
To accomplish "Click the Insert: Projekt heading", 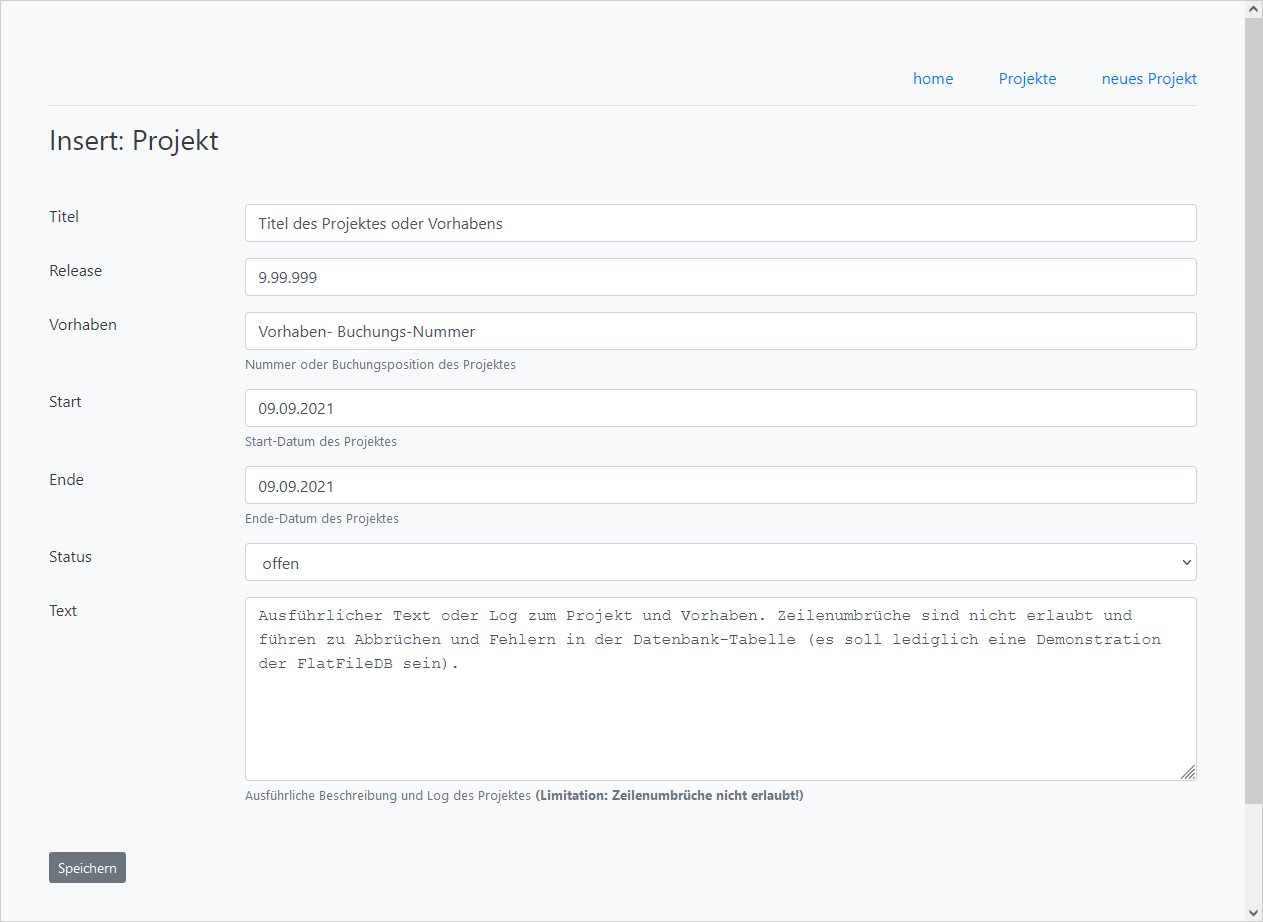I will (133, 140).
